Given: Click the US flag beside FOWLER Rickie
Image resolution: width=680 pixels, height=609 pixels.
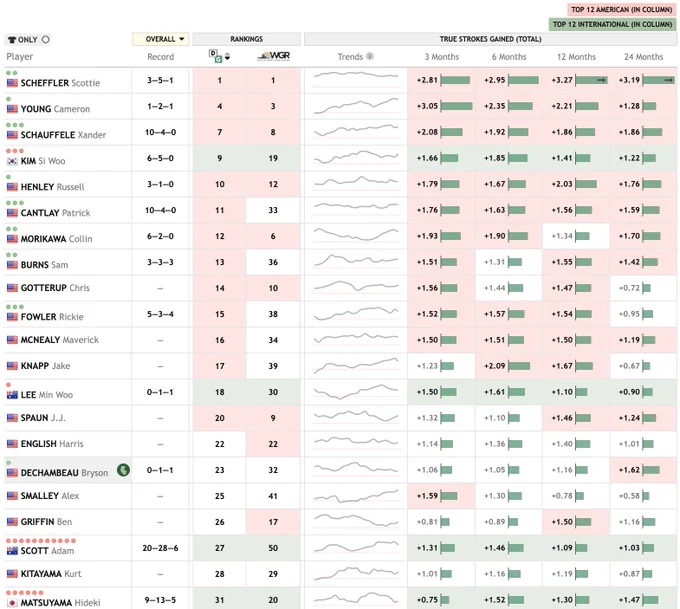Looking at the screenshot, I should click(x=12, y=317).
